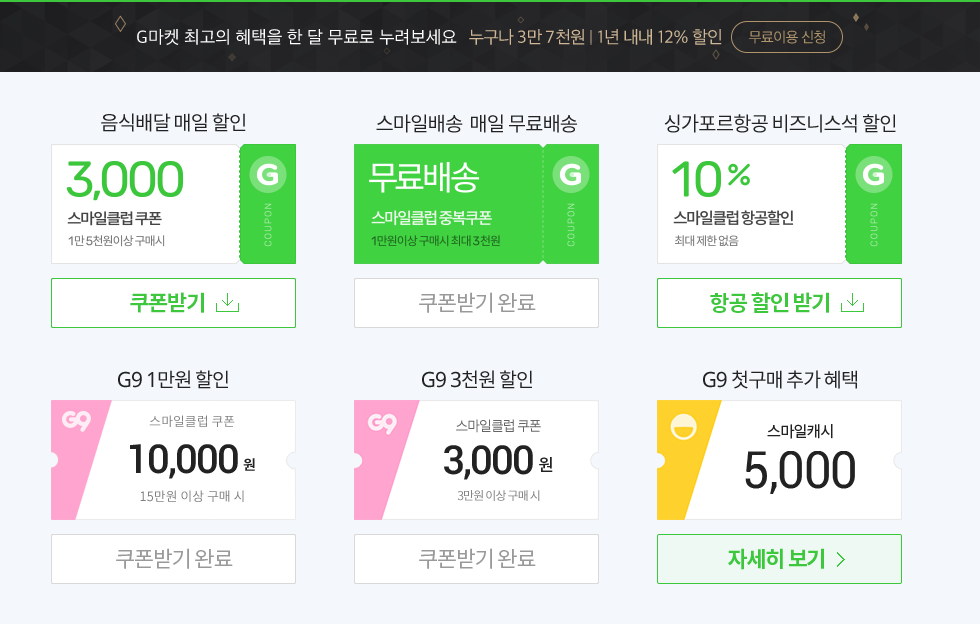Click 쿠폰받기 완료 under the 무료배송 coupon
The width and height of the screenshot is (980, 624).
[476, 303]
